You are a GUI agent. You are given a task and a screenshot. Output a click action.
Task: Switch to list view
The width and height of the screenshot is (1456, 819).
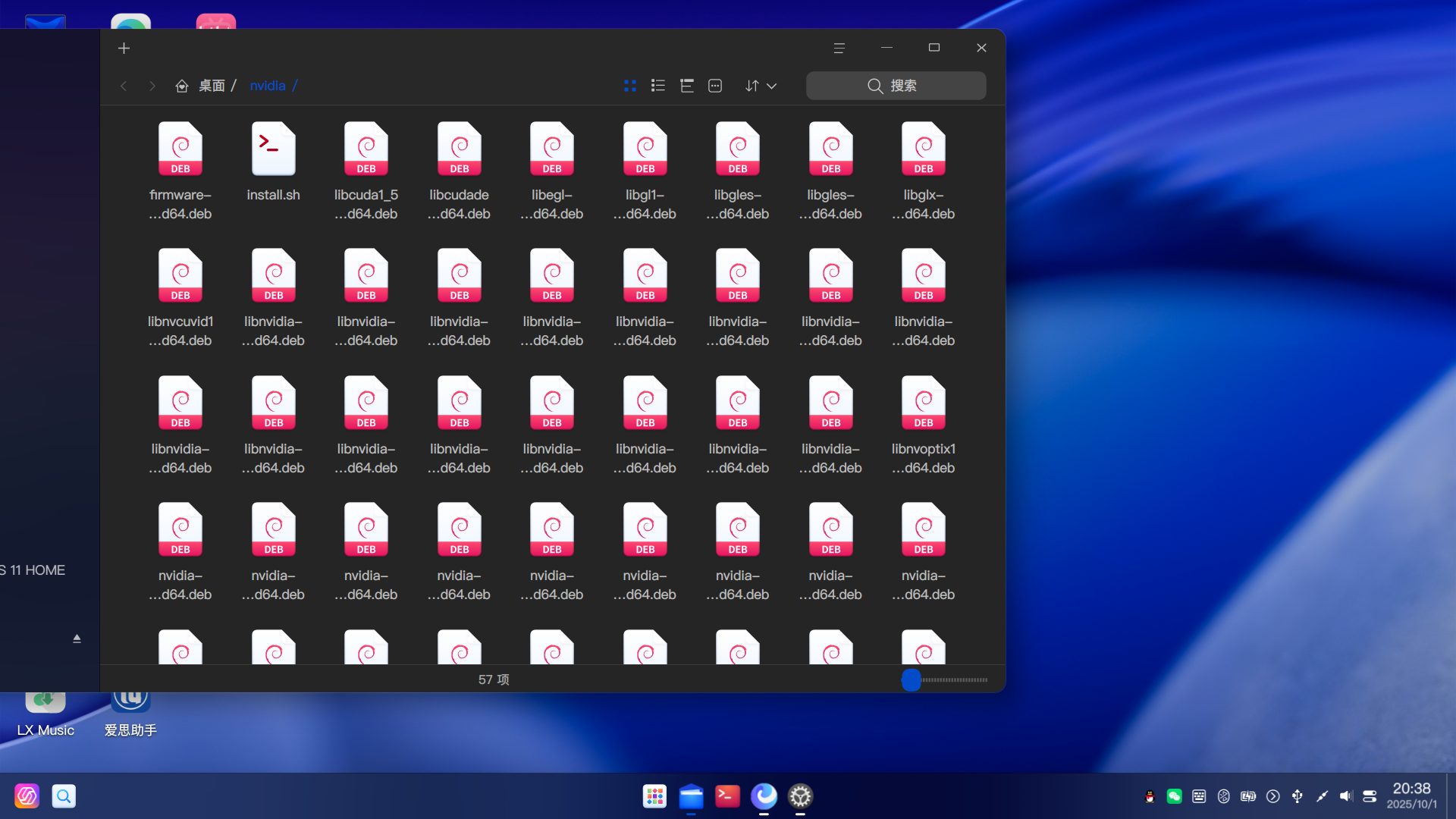658,86
